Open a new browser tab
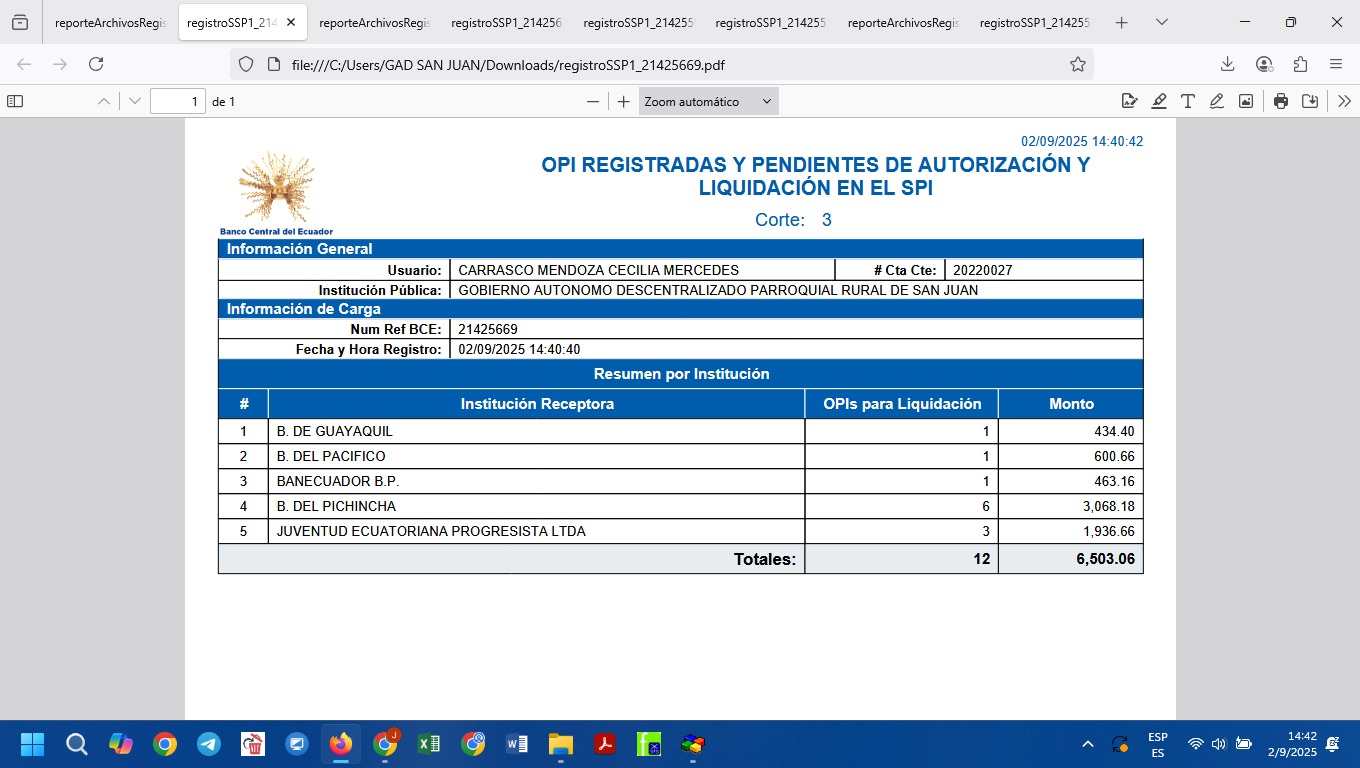 pyautogui.click(x=1122, y=22)
